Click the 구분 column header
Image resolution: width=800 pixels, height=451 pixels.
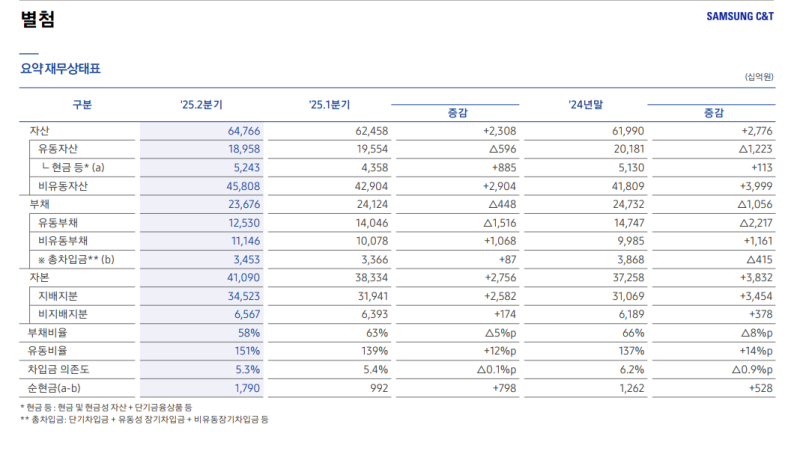(x=82, y=105)
